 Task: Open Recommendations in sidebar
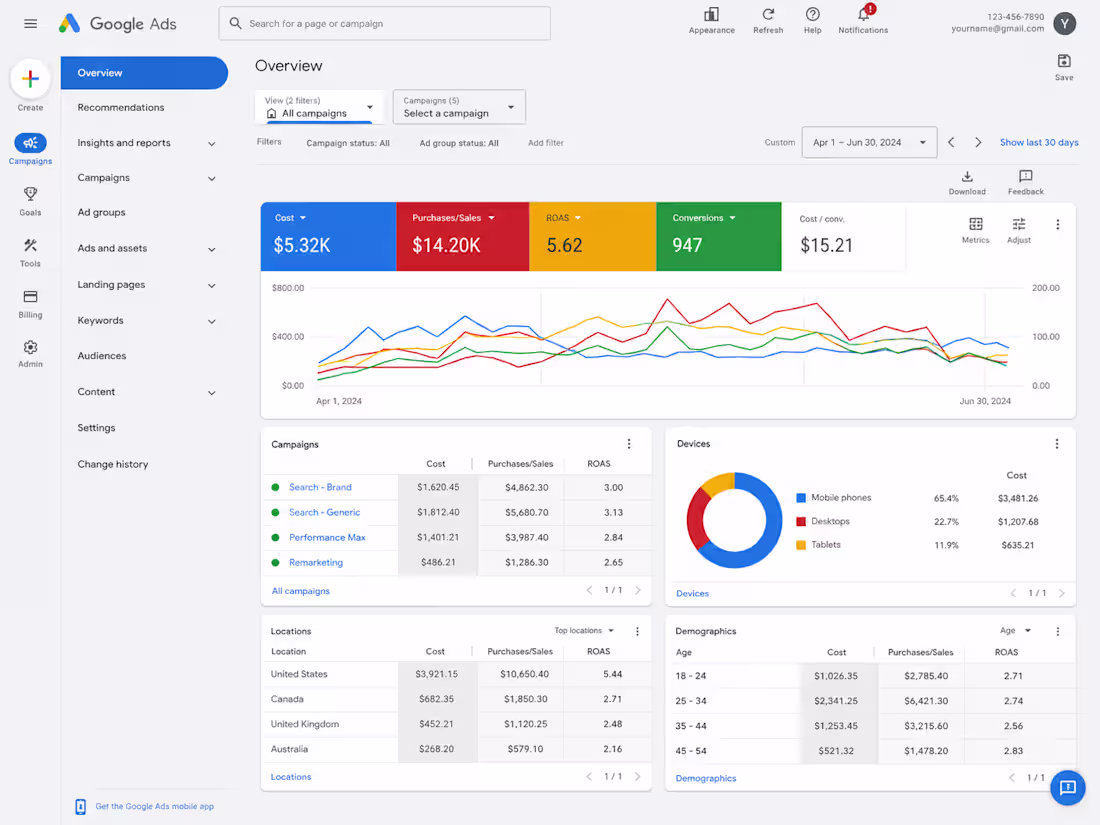click(x=121, y=107)
